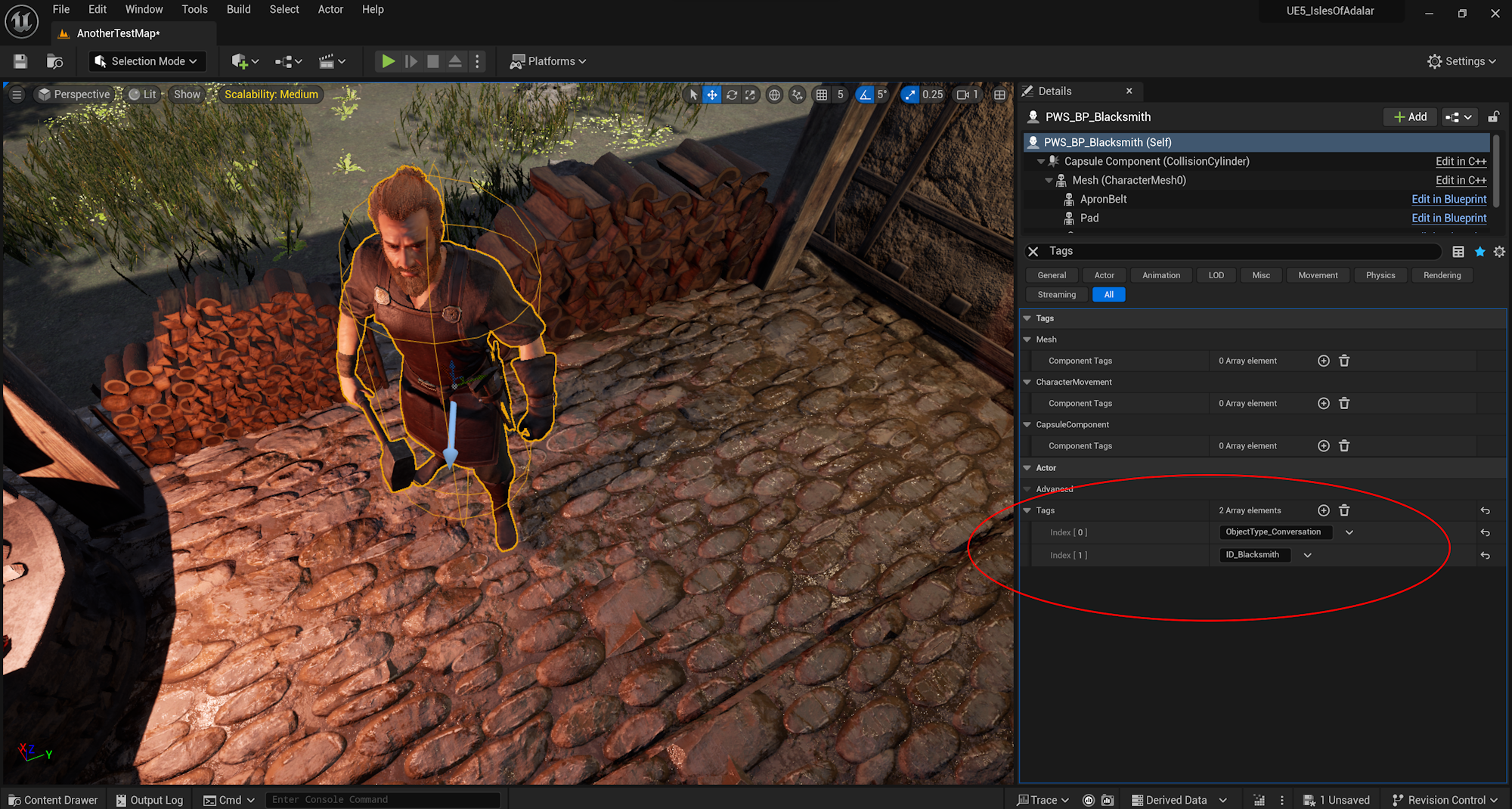Expand the Platforms dropdown

click(x=549, y=61)
